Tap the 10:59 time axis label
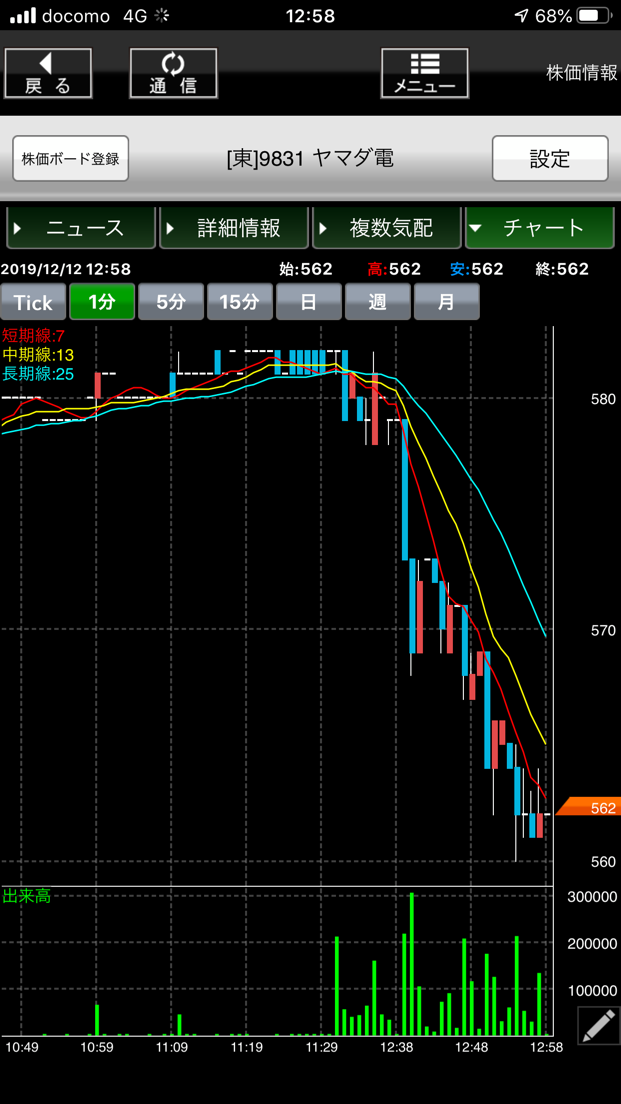The image size is (621, 1104). point(97,1048)
